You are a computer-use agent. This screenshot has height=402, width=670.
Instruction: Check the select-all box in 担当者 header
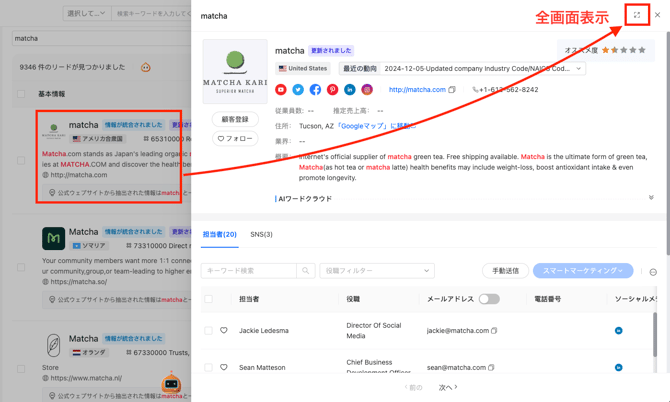point(209,299)
